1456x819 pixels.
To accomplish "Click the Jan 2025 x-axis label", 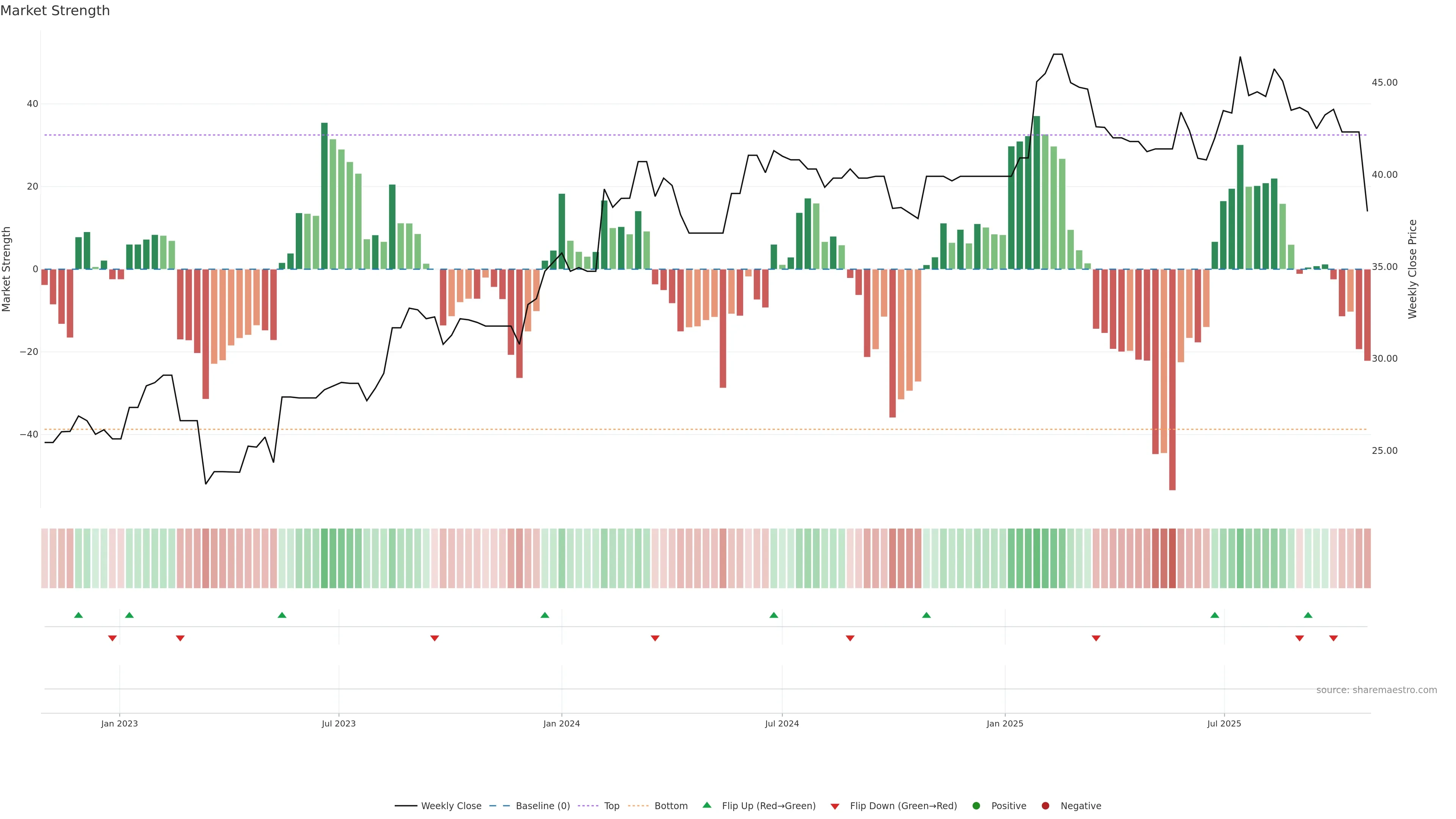I will tap(1004, 723).
